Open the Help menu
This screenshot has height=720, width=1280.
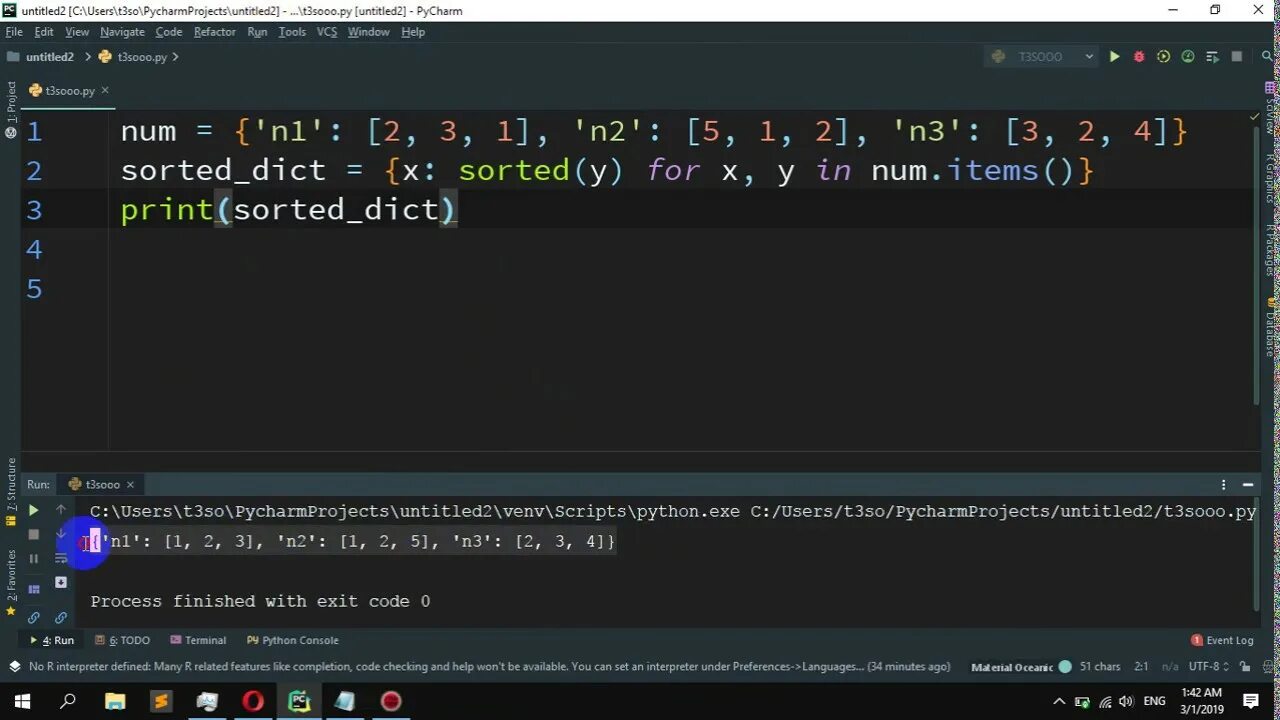[x=413, y=32]
